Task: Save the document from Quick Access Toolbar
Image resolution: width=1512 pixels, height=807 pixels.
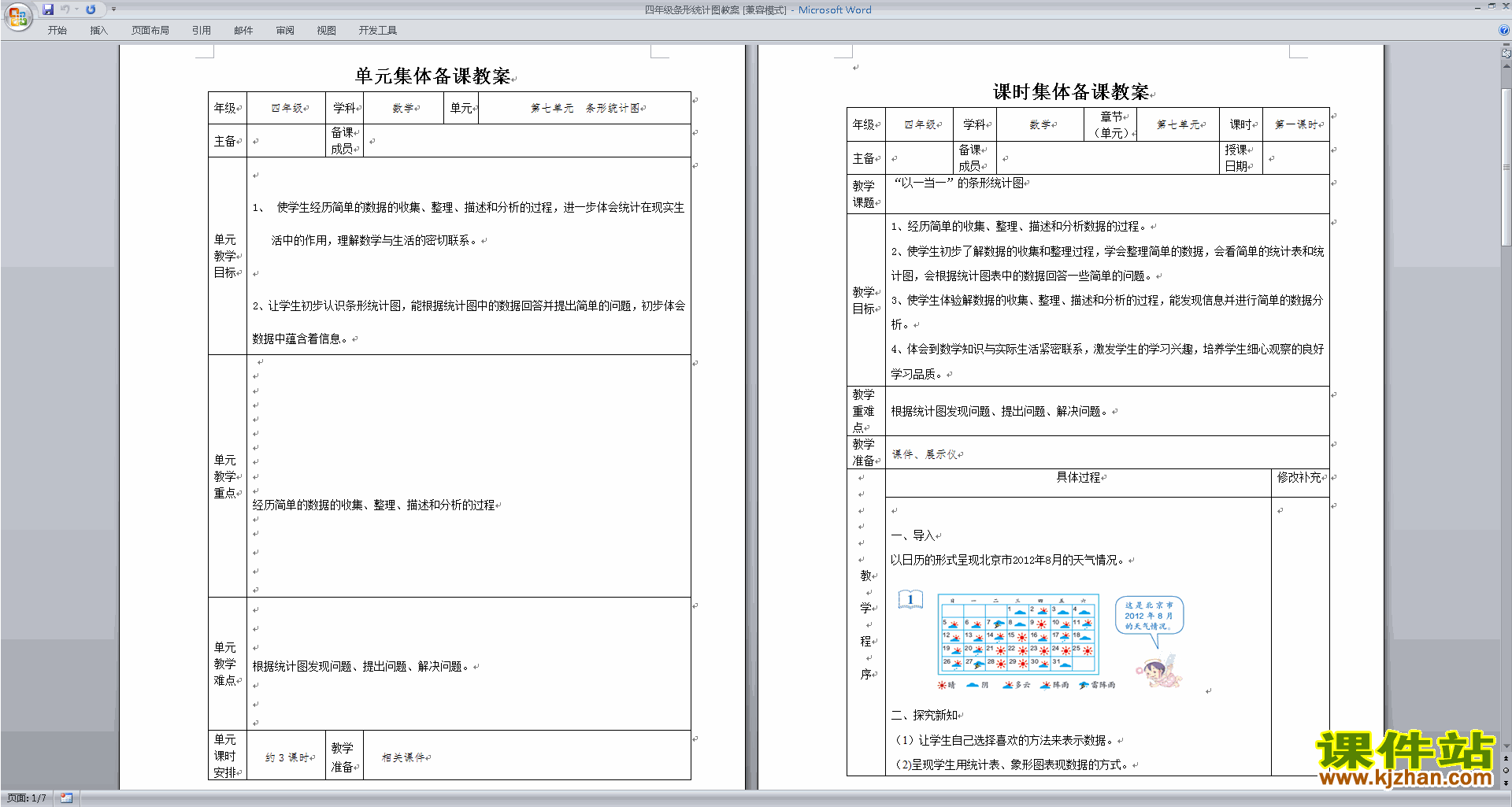Action: pyautogui.click(x=48, y=9)
